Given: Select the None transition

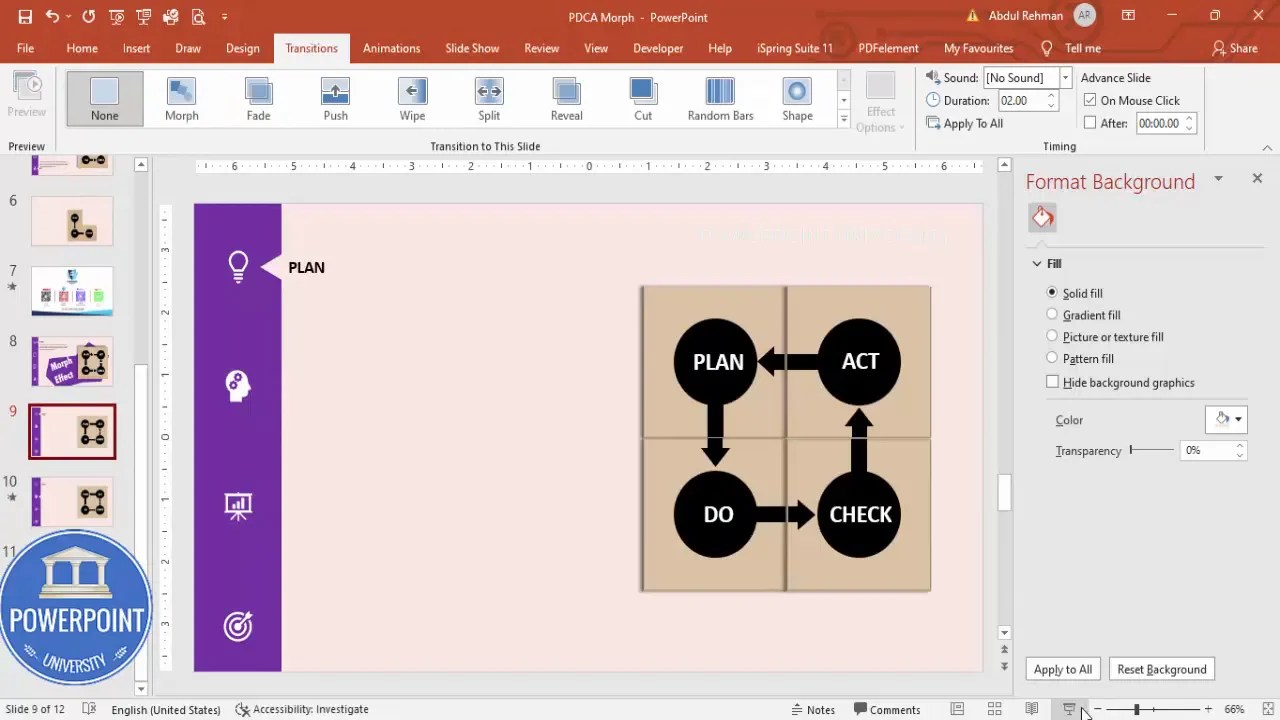Looking at the screenshot, I should [x=105, y=99].
